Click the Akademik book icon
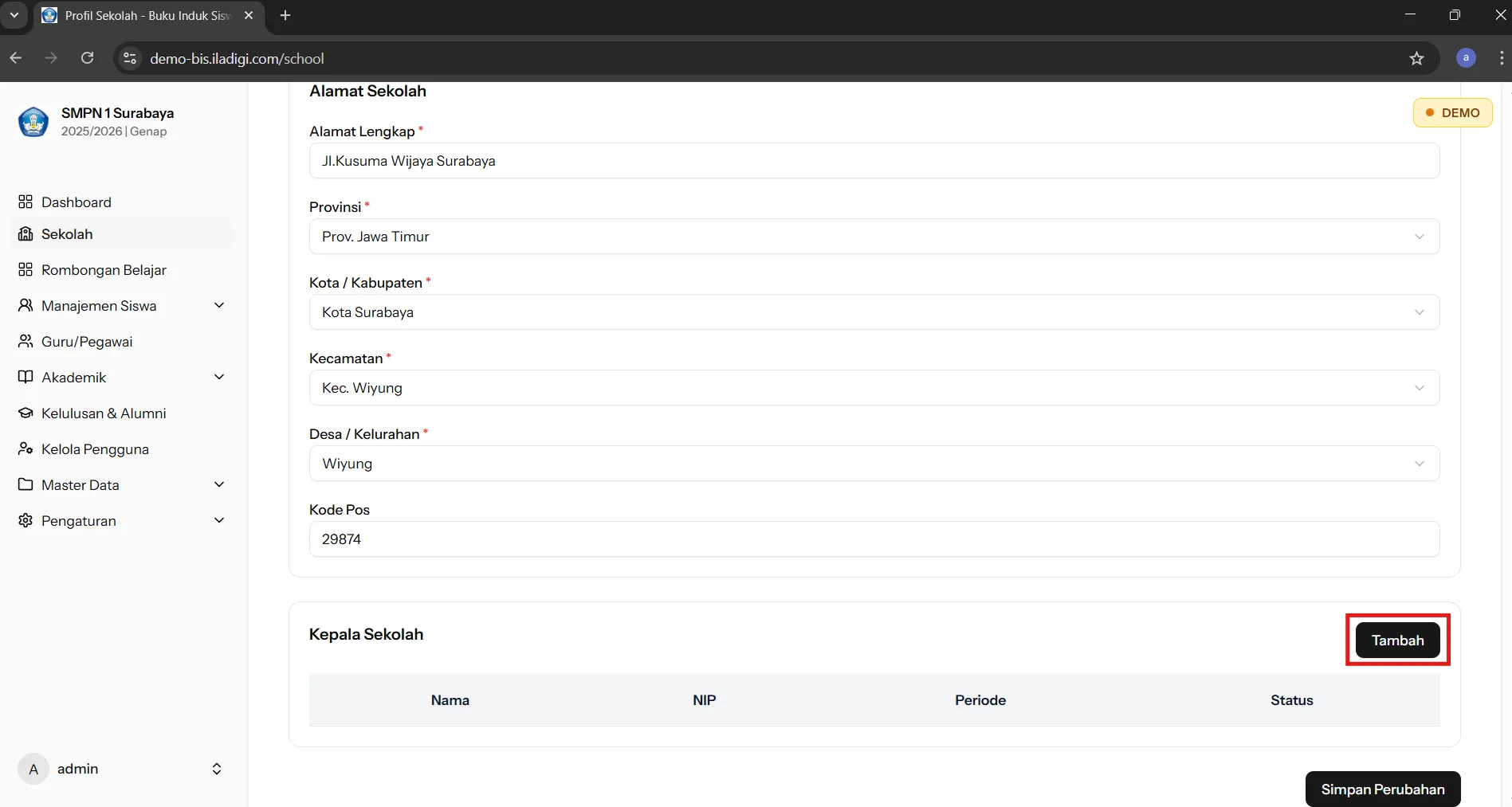 (26, 377)
